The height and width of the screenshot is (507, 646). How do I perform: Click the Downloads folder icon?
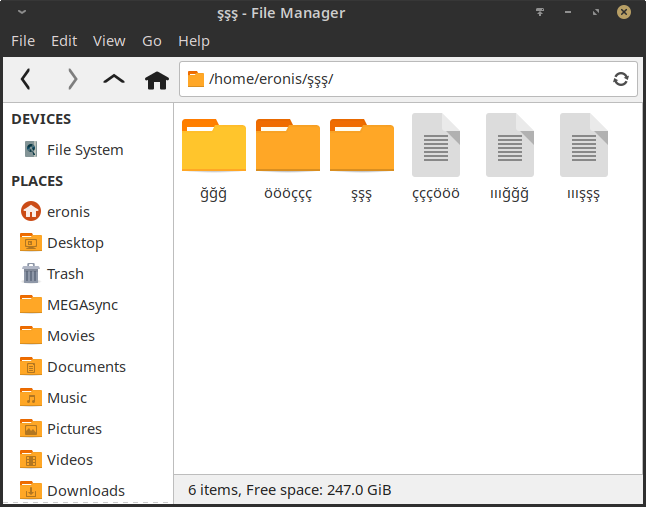coord(31,490)
